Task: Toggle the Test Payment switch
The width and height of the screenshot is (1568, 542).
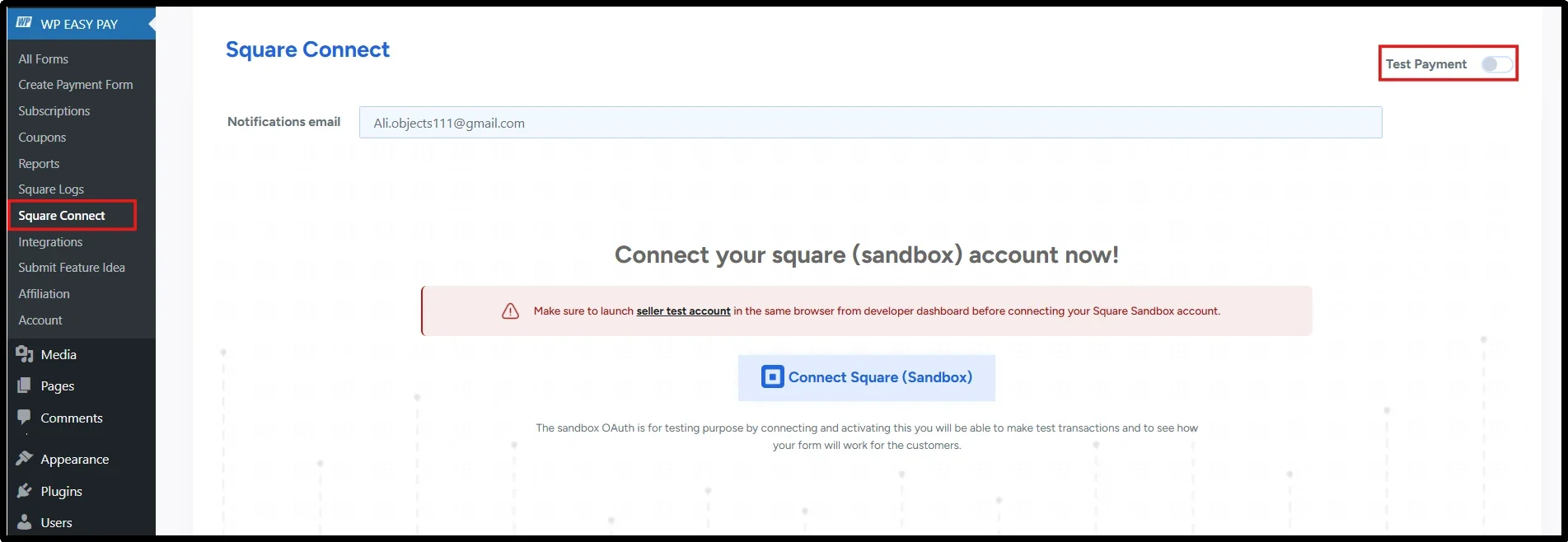Action: coord(1497,64)
